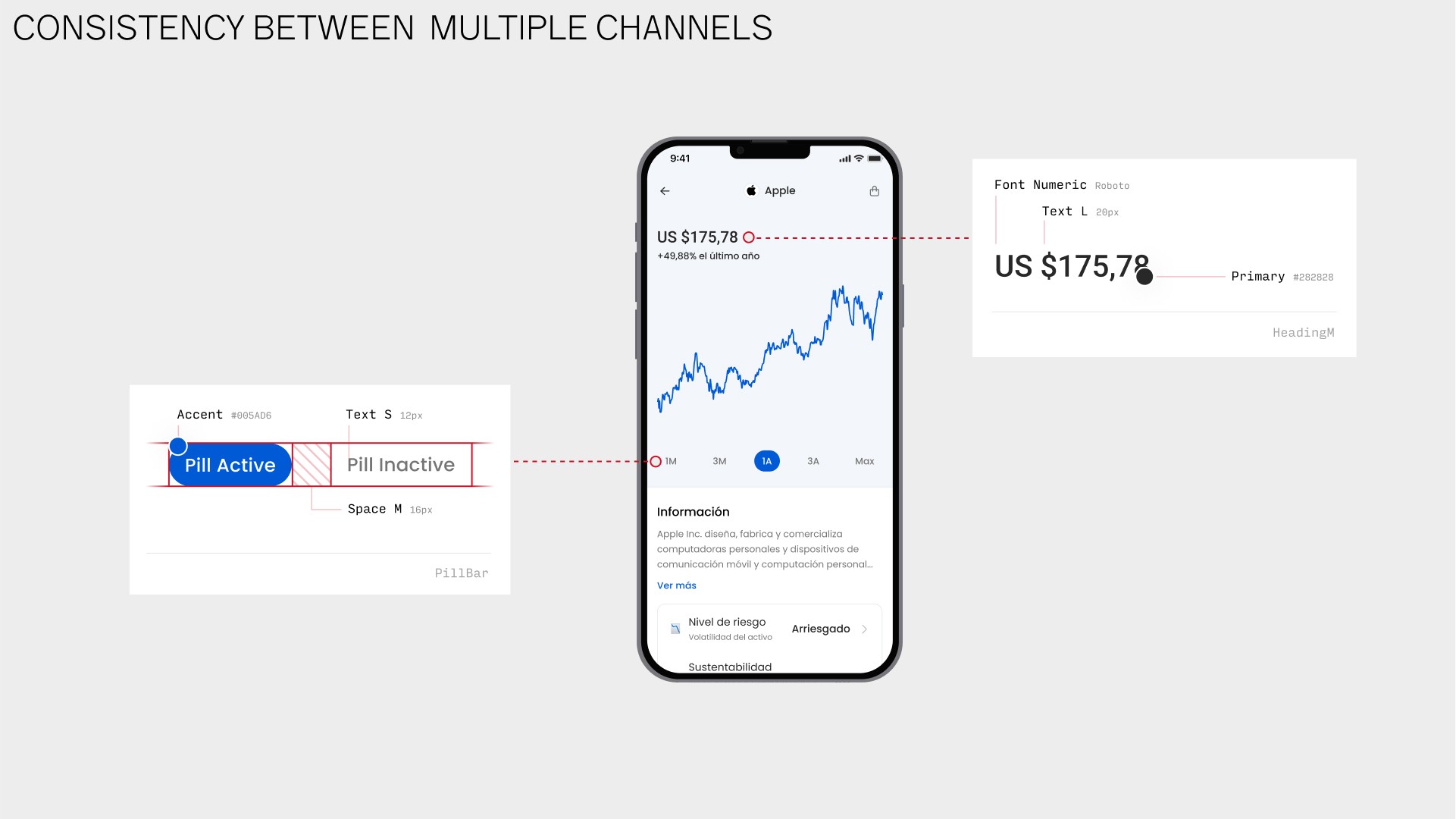This screenshot has width=1456, height=819.
Task: Select Pill Inactive component in PillBar
Action: click(x=401, y=464)
